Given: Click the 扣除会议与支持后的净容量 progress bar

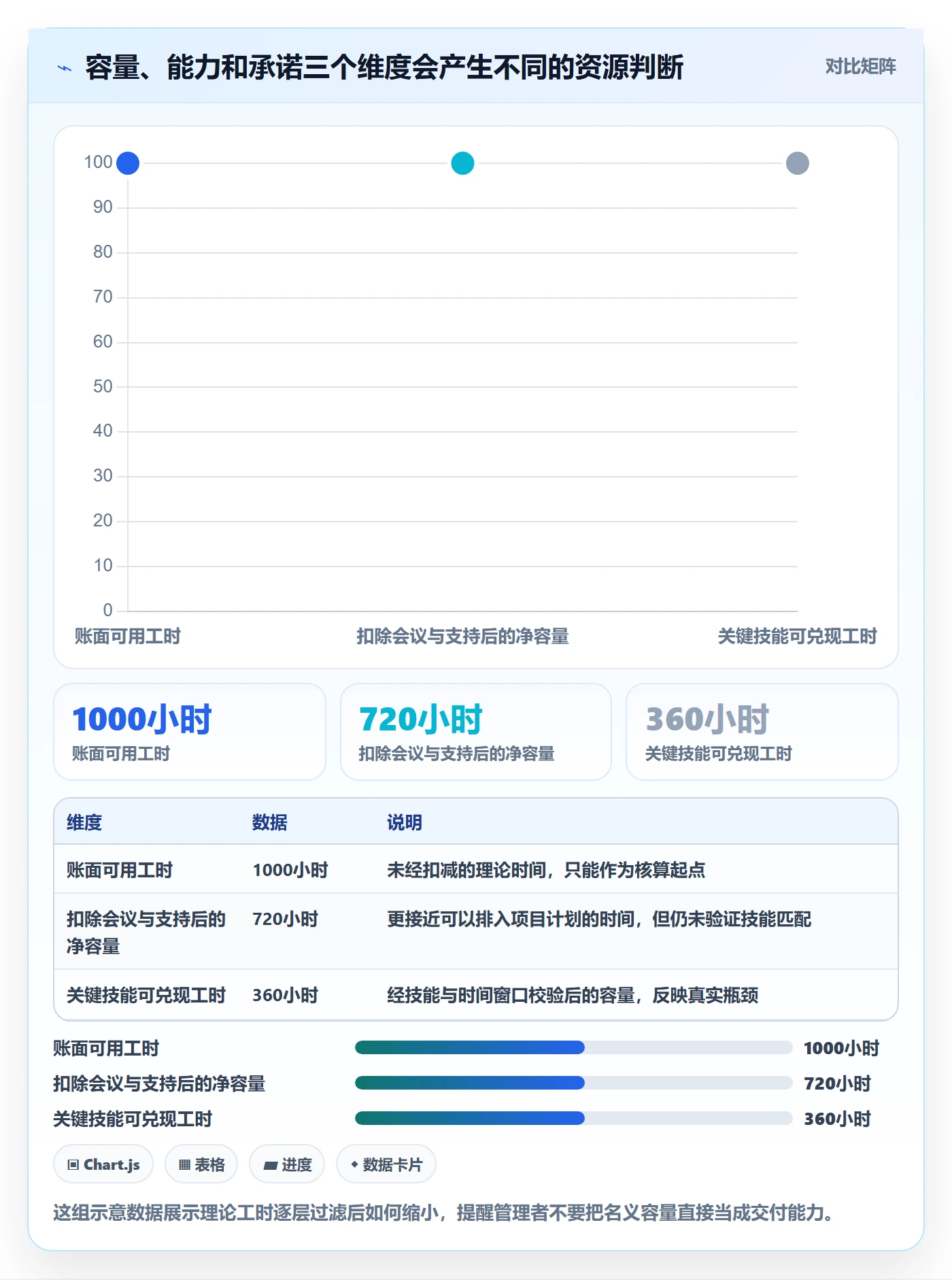Looking at the screenshot, I should pyautogui.click(x=573, y=1083).
